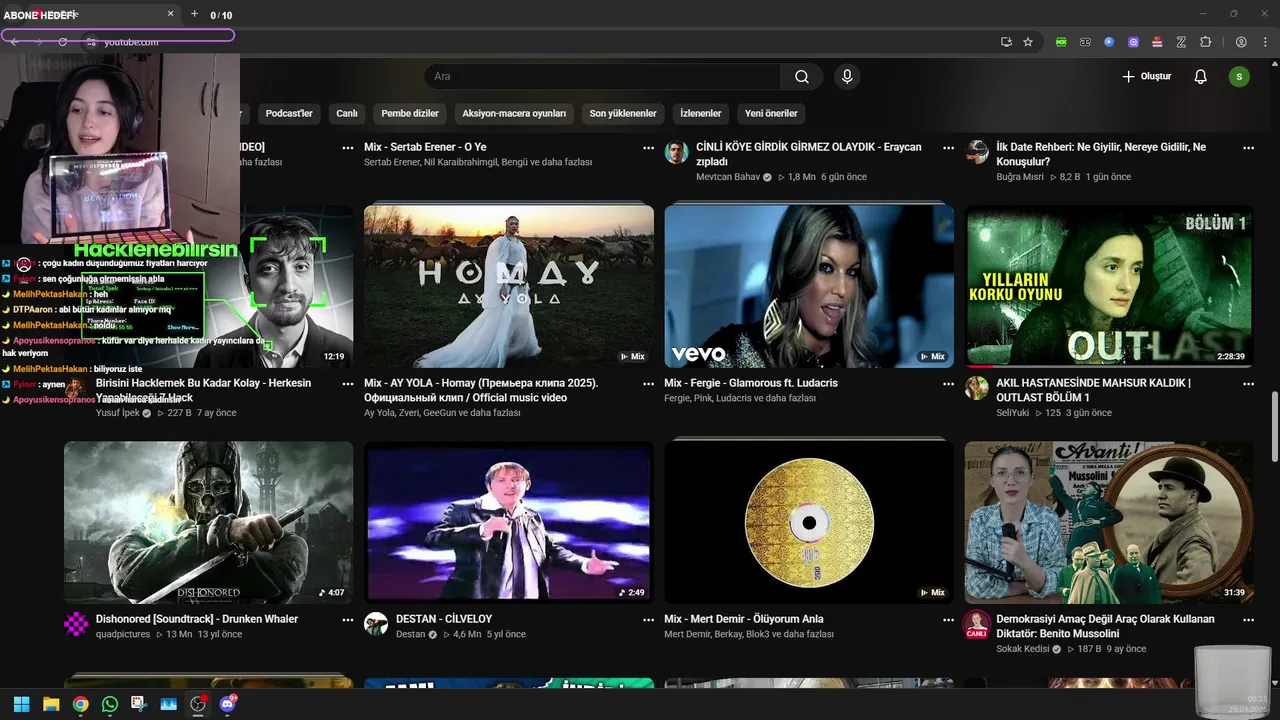Open the Mevtcan Bahav channel name
Screen dimensions: 1280x720
point(728,177)
